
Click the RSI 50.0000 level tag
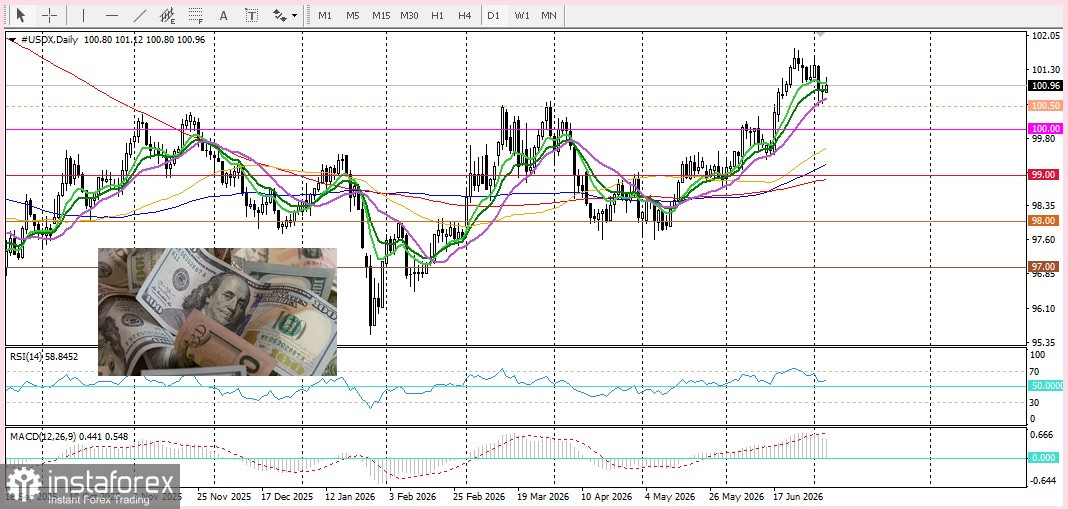point(1046,386)
